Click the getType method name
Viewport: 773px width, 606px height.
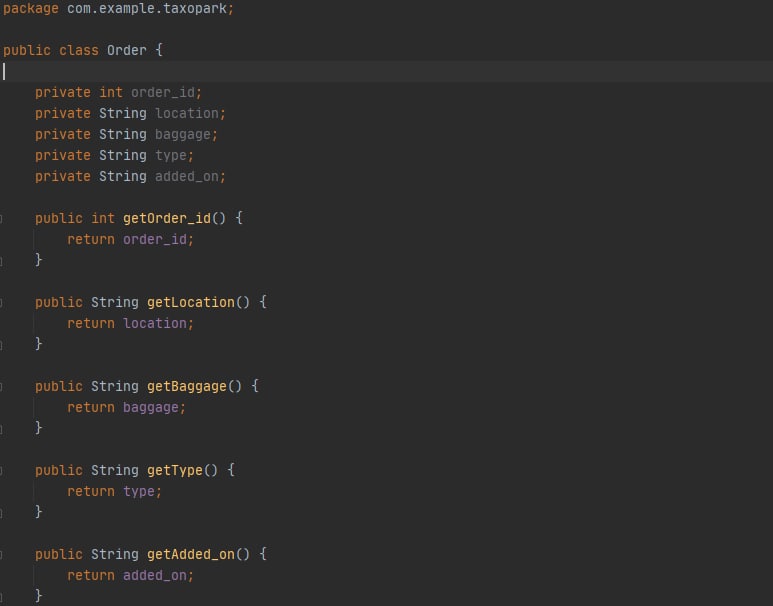175,470
